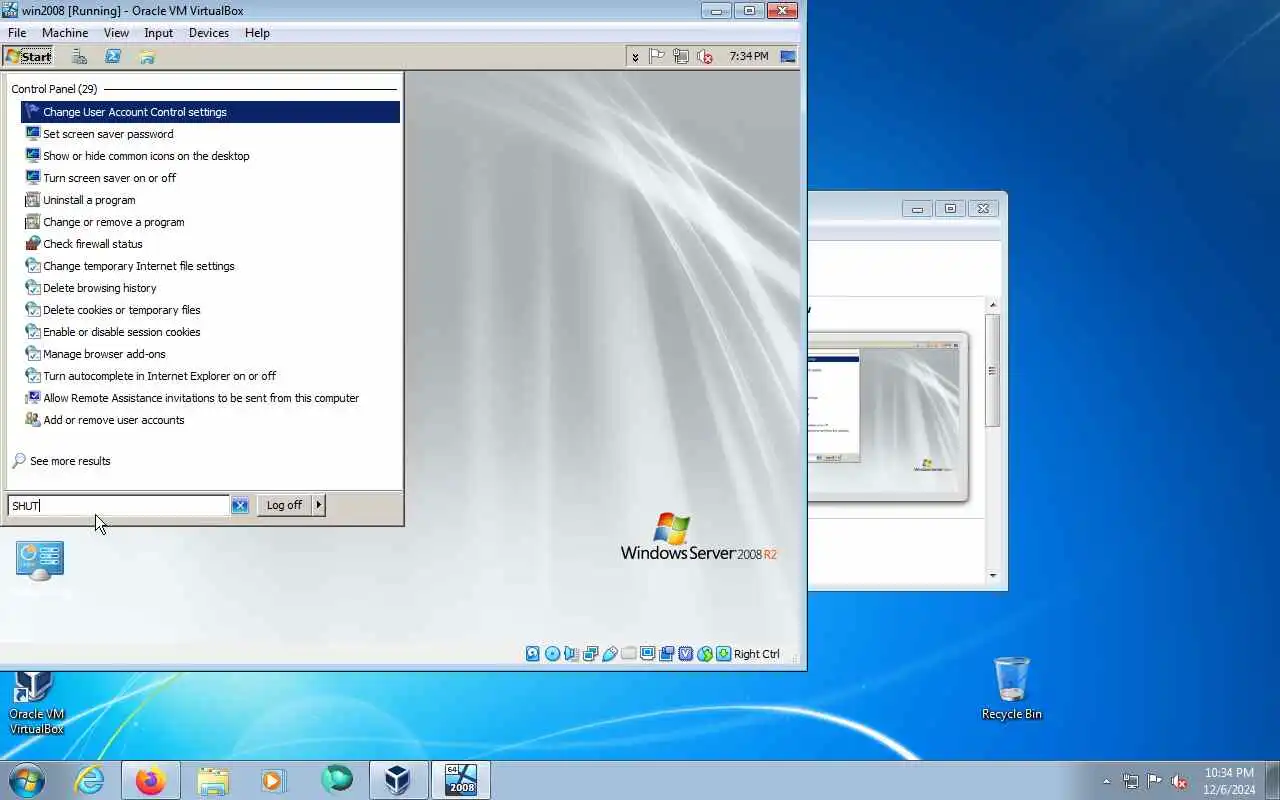Open Check firewall status result
This screenshot has height=800, width=1280.
(x=210, y=244)
